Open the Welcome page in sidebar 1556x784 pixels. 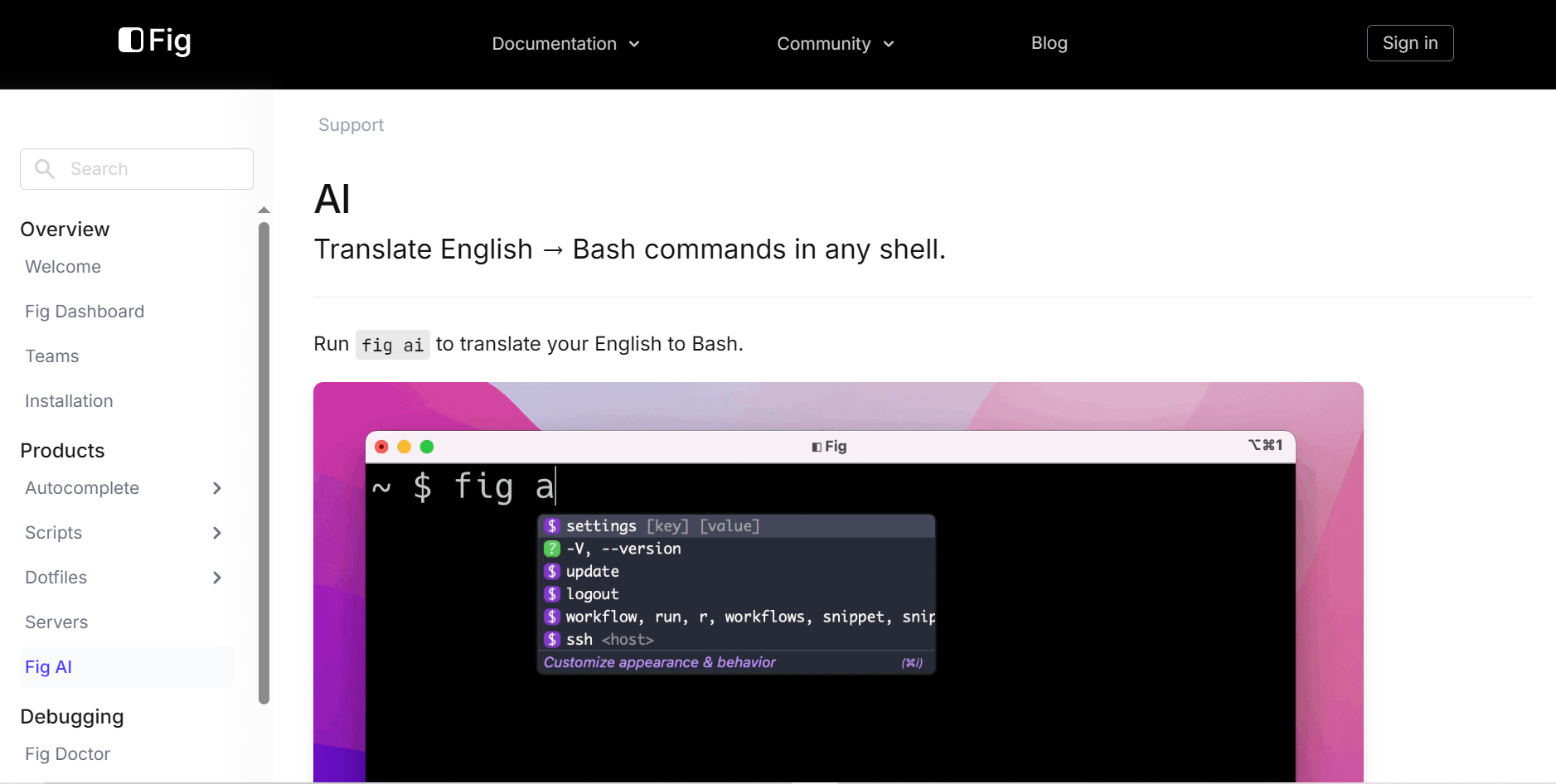click(x=63, y=267)
